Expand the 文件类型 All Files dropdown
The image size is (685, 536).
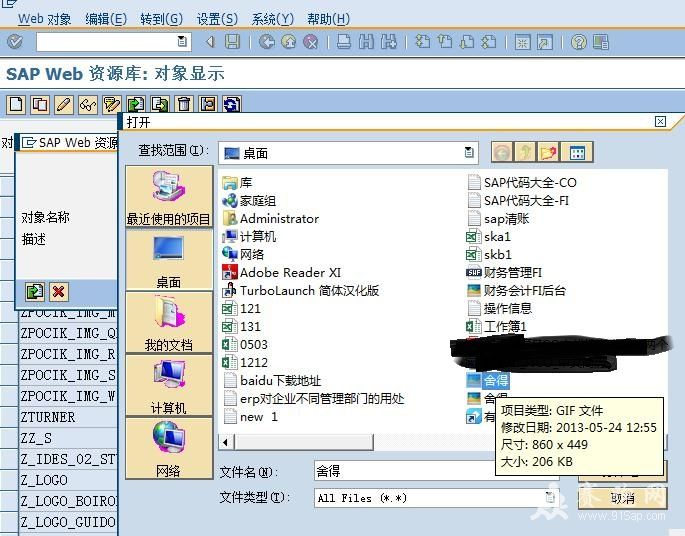click(x=550, y=498)
